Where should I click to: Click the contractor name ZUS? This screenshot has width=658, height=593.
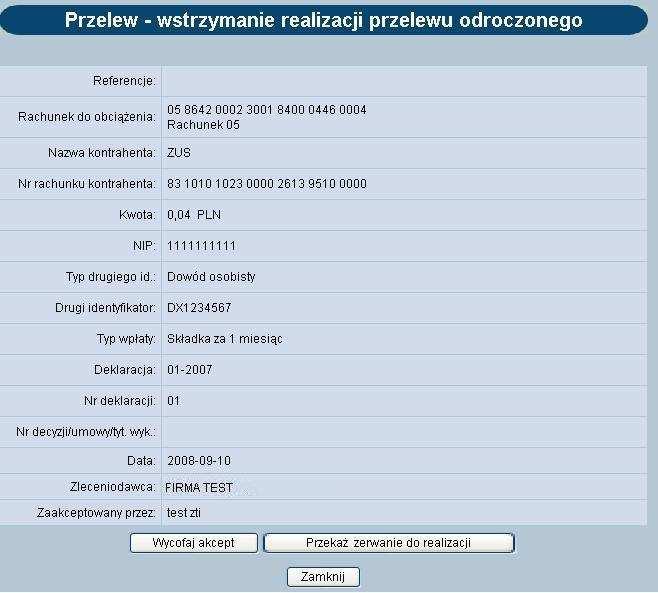[179, 153]
